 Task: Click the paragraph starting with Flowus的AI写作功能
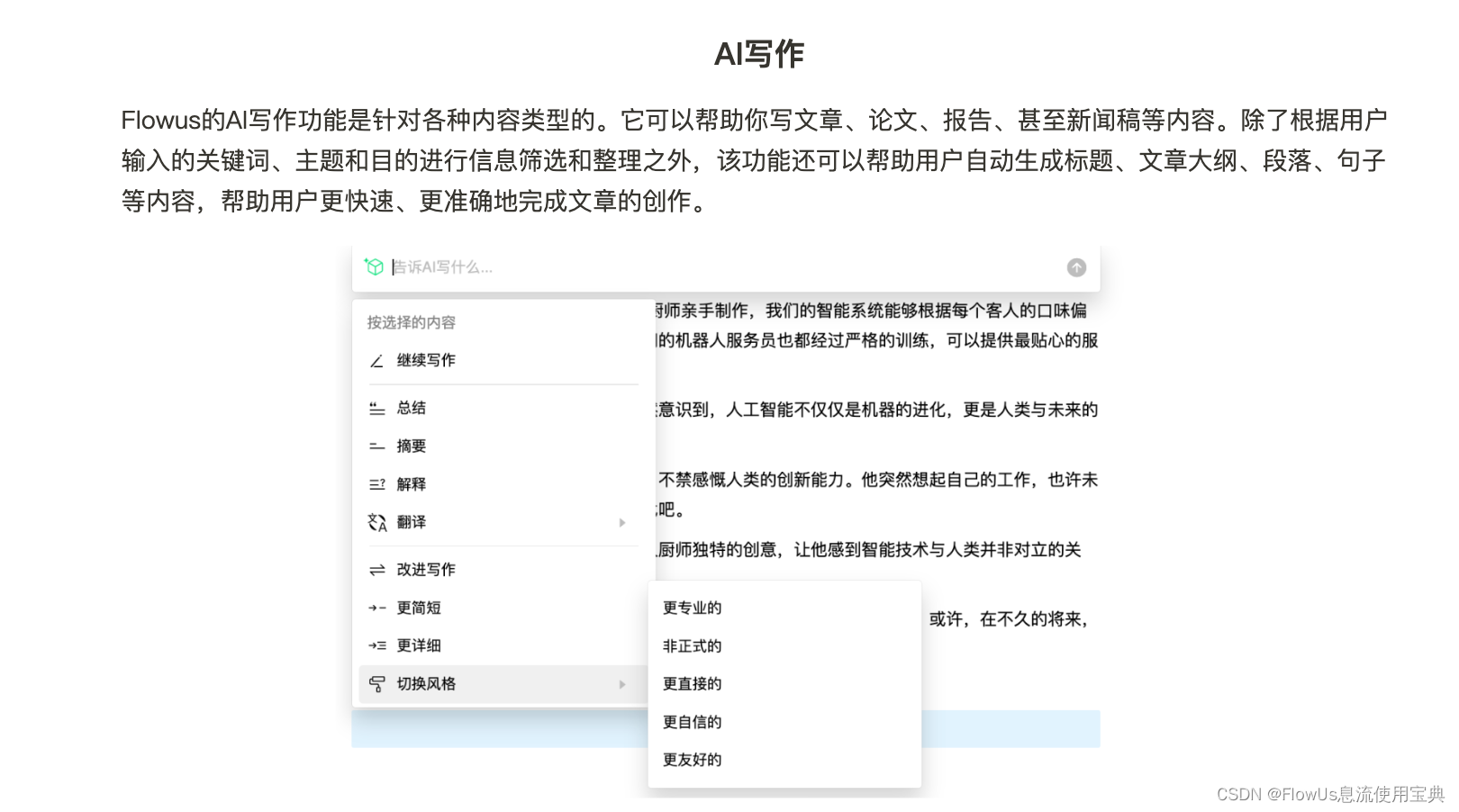pyautogui.click(x=754, y=160)
